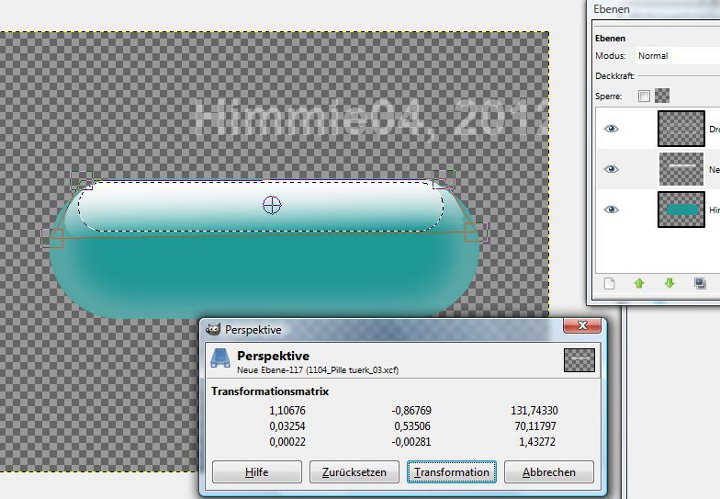Lower layer with the green down arrow
This screenshot has width=720, height=499.
pos(669,283)
